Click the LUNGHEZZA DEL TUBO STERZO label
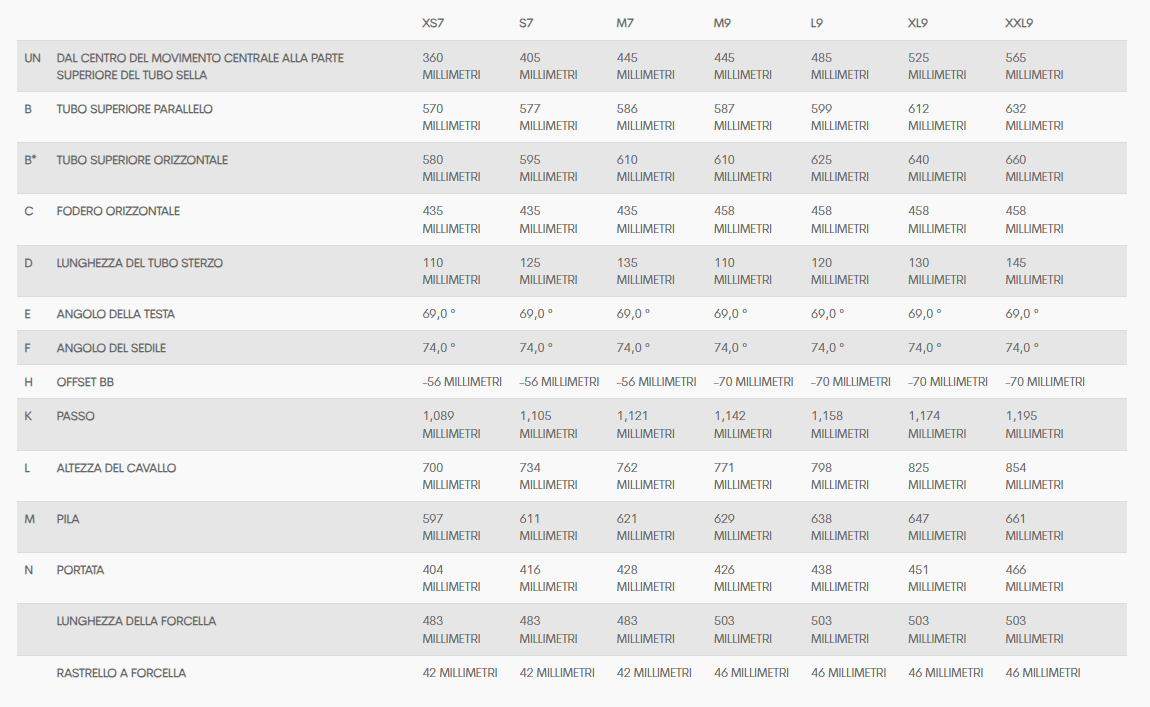Viewport: 1150px width, 707px height. point(139,263)
